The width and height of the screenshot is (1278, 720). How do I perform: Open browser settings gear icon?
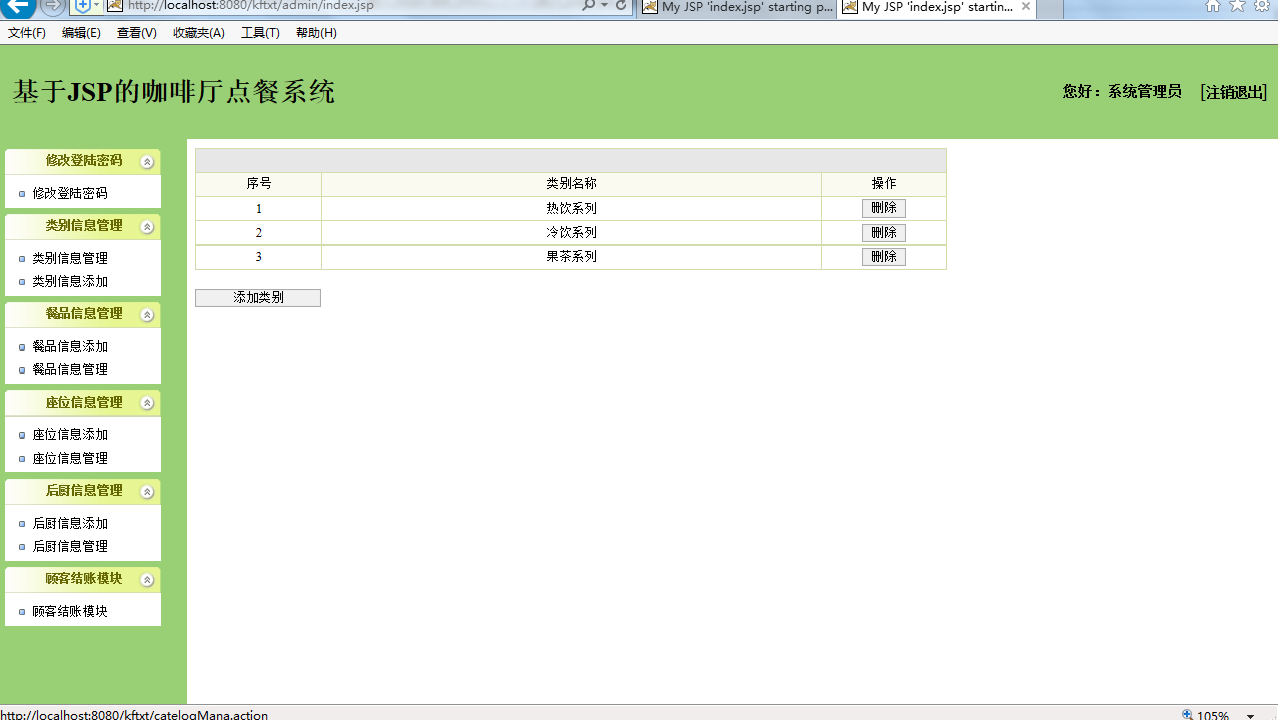pos(1262,6)
